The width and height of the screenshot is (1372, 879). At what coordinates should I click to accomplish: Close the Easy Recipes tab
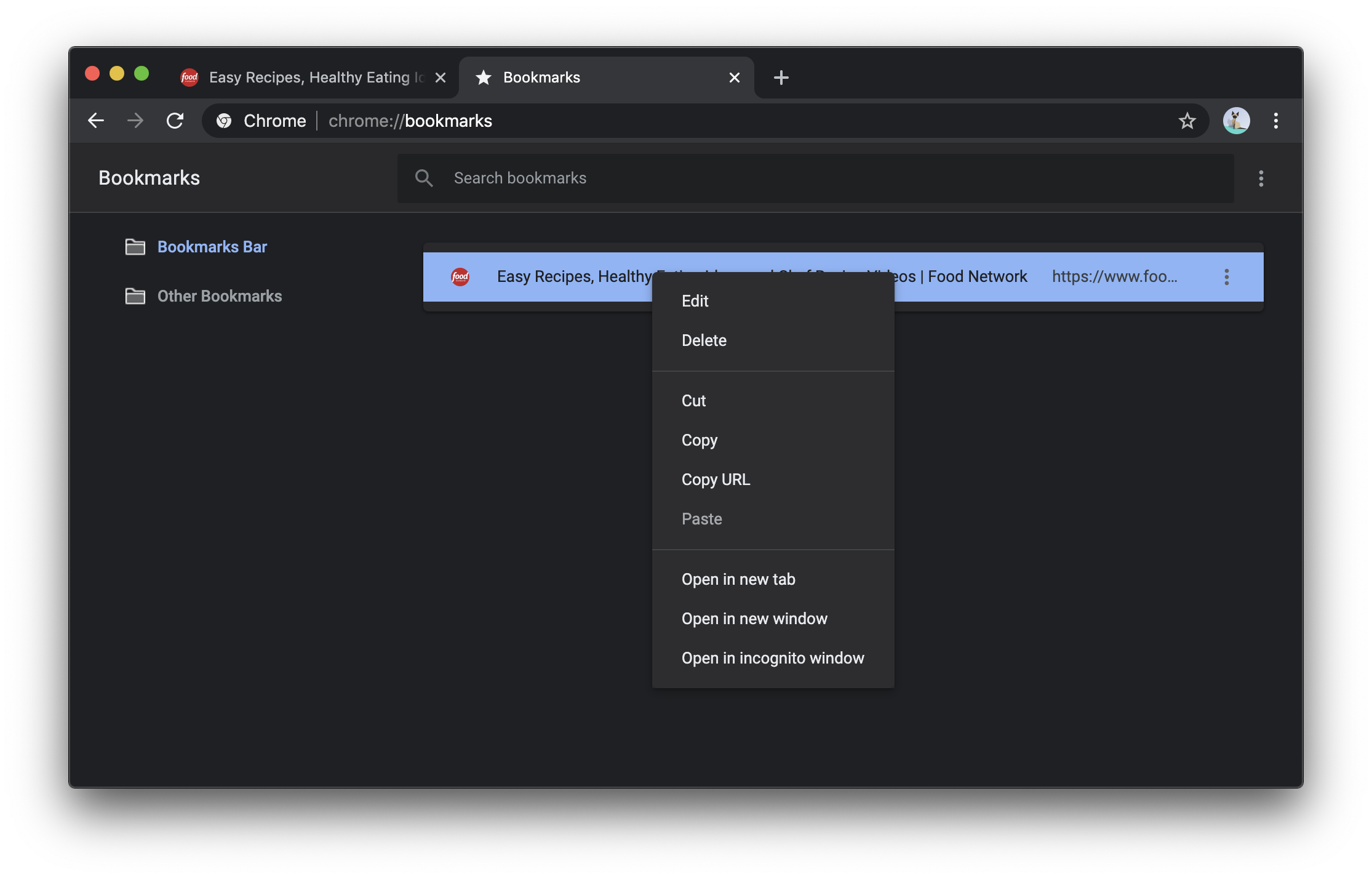(441, 78)
